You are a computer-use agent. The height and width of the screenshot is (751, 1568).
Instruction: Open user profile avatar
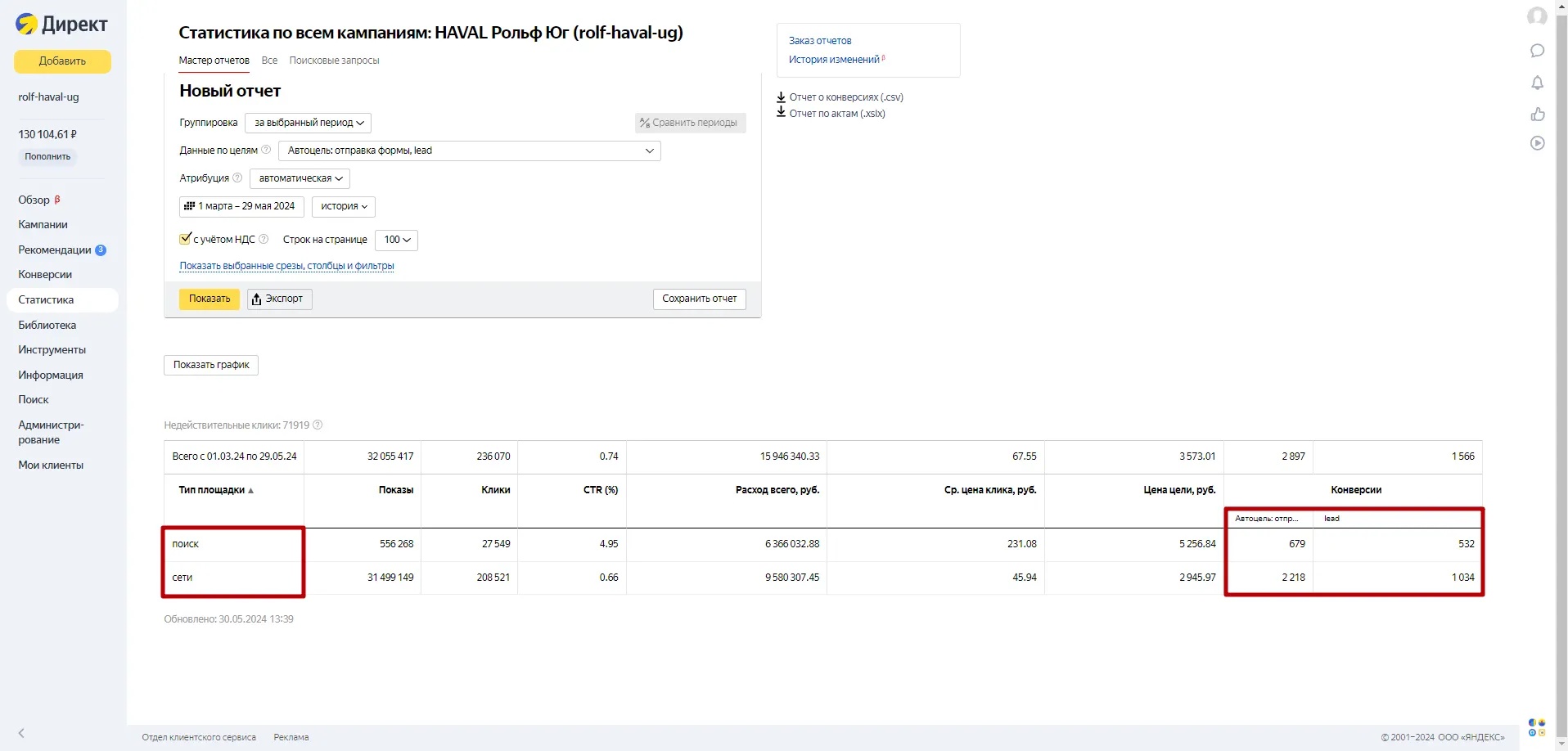click(x=1537, y=16)
